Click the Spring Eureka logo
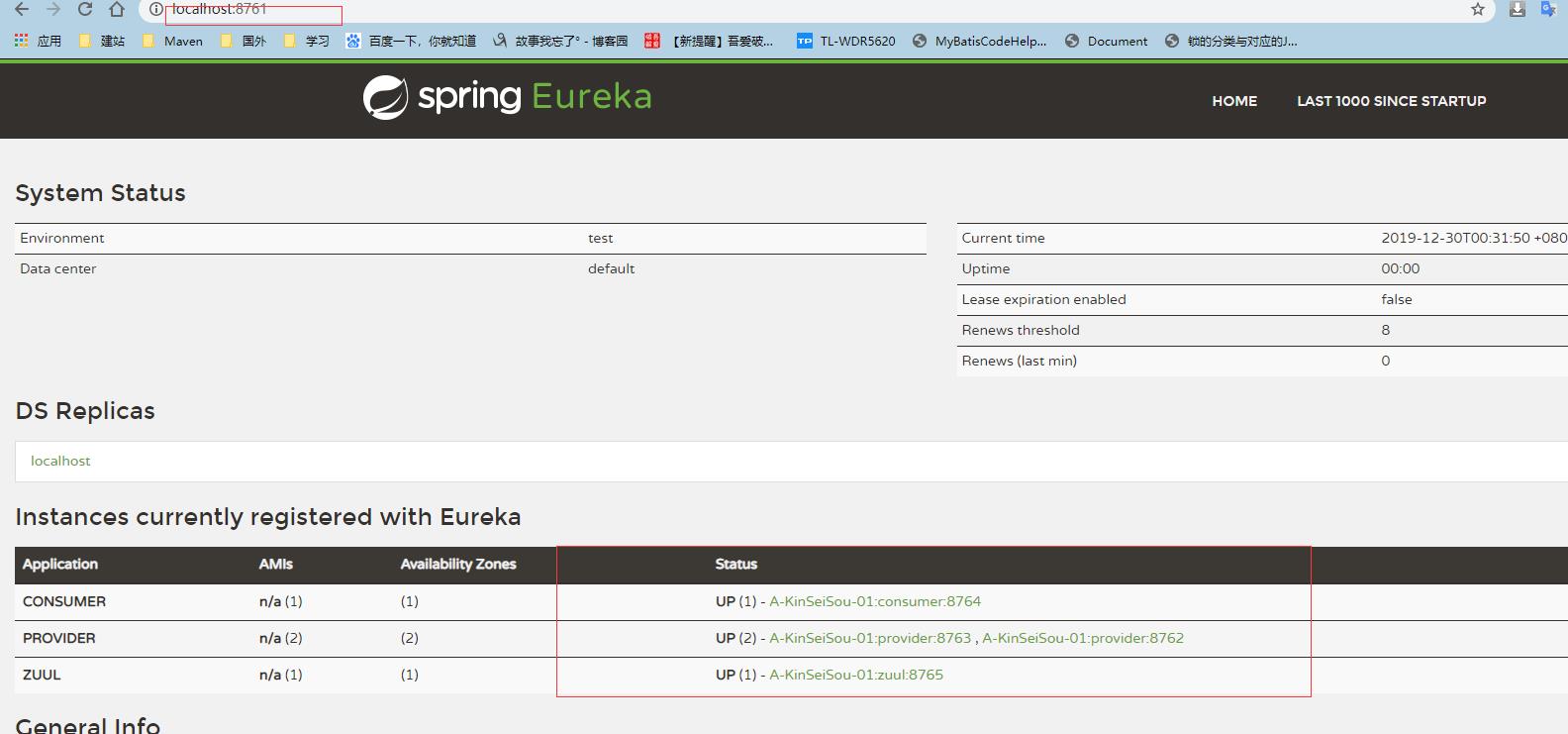The height and width of the screenshot is (734, 1568). click(507, 97)
